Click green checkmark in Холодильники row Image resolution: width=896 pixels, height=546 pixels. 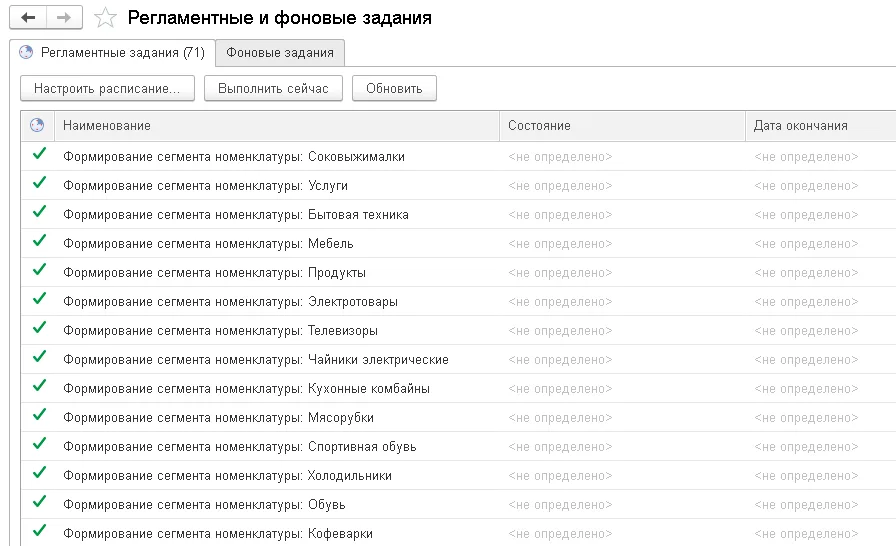pyautogui.click(x=39, y=473)
